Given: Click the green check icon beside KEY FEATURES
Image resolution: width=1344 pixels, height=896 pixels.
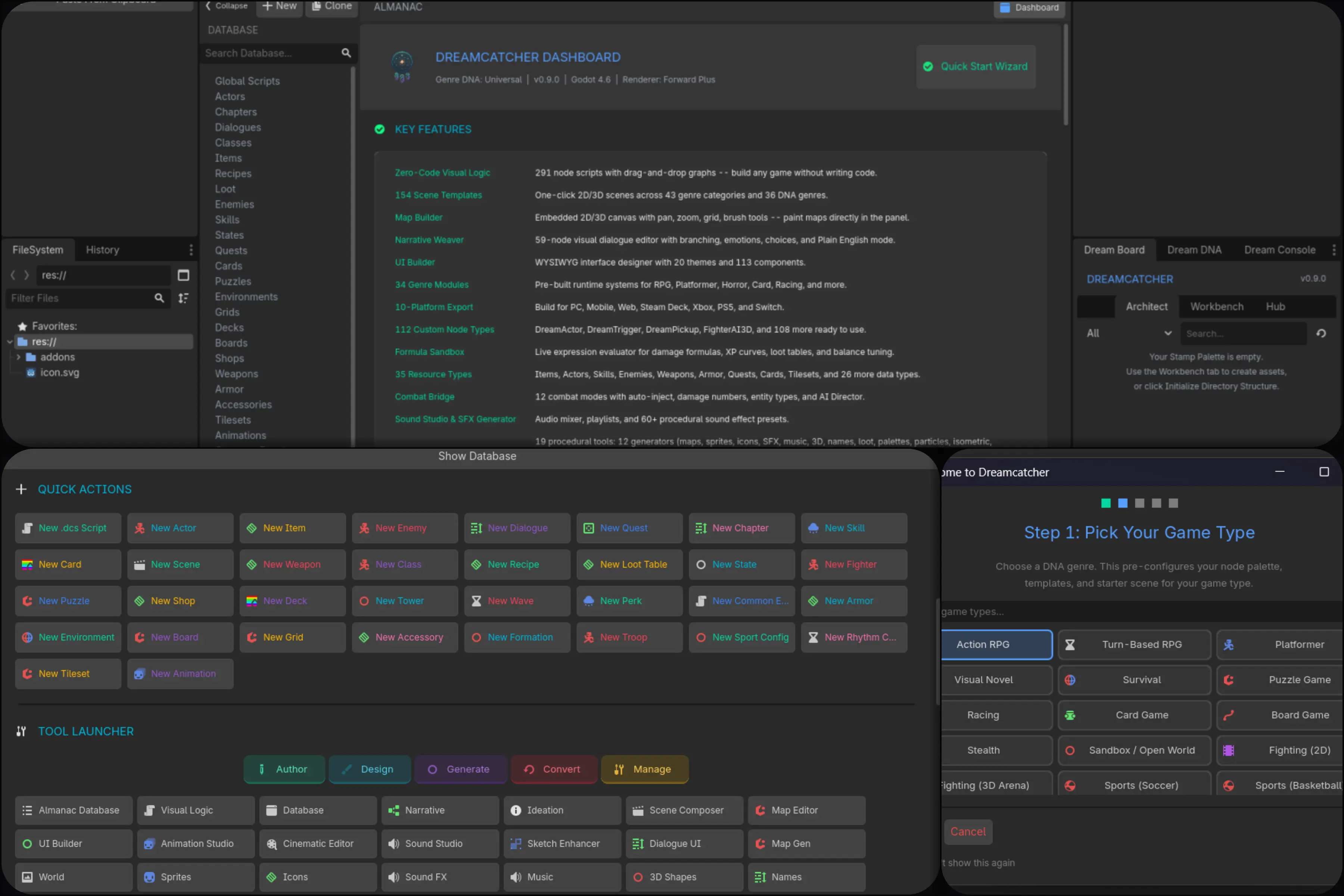Looking at the screenshot, I should point(379,129).
